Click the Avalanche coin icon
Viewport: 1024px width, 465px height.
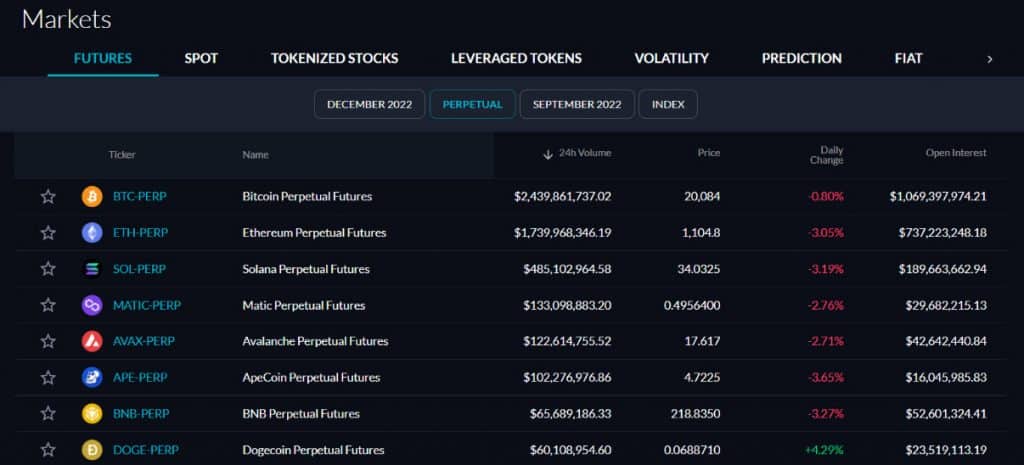point(92,341)
